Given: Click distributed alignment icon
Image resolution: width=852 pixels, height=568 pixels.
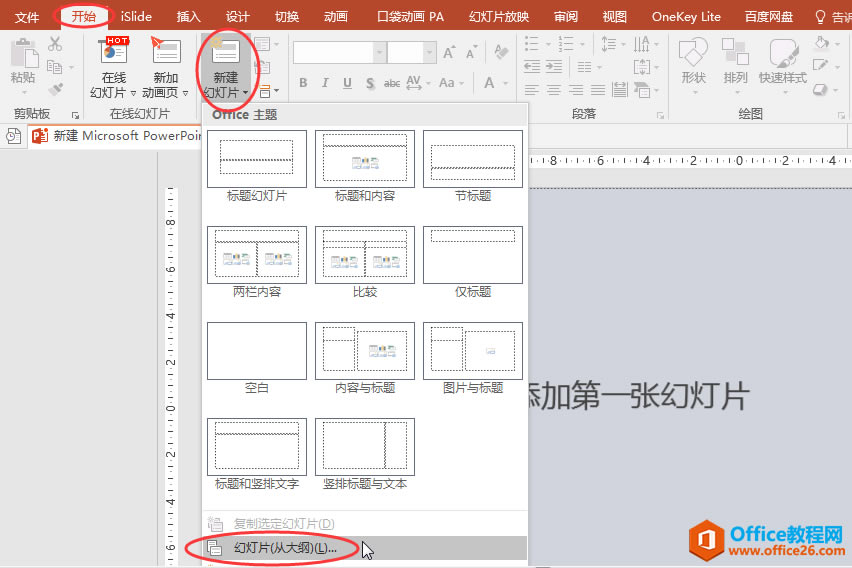Looking at the screenshot, I should click(619, 90).
